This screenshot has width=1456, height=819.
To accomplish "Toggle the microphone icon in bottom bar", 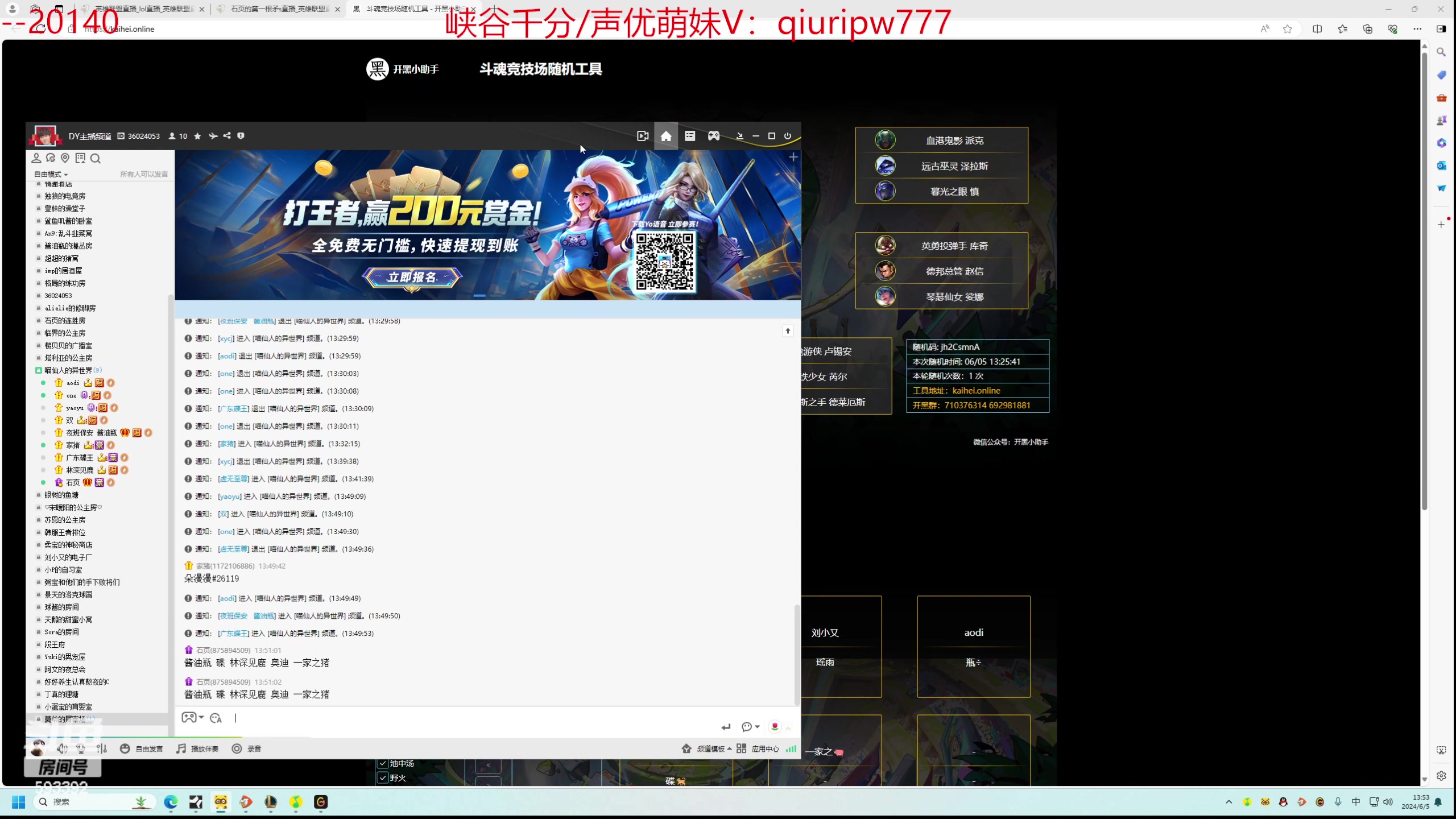I will click(x=81, y=748).
